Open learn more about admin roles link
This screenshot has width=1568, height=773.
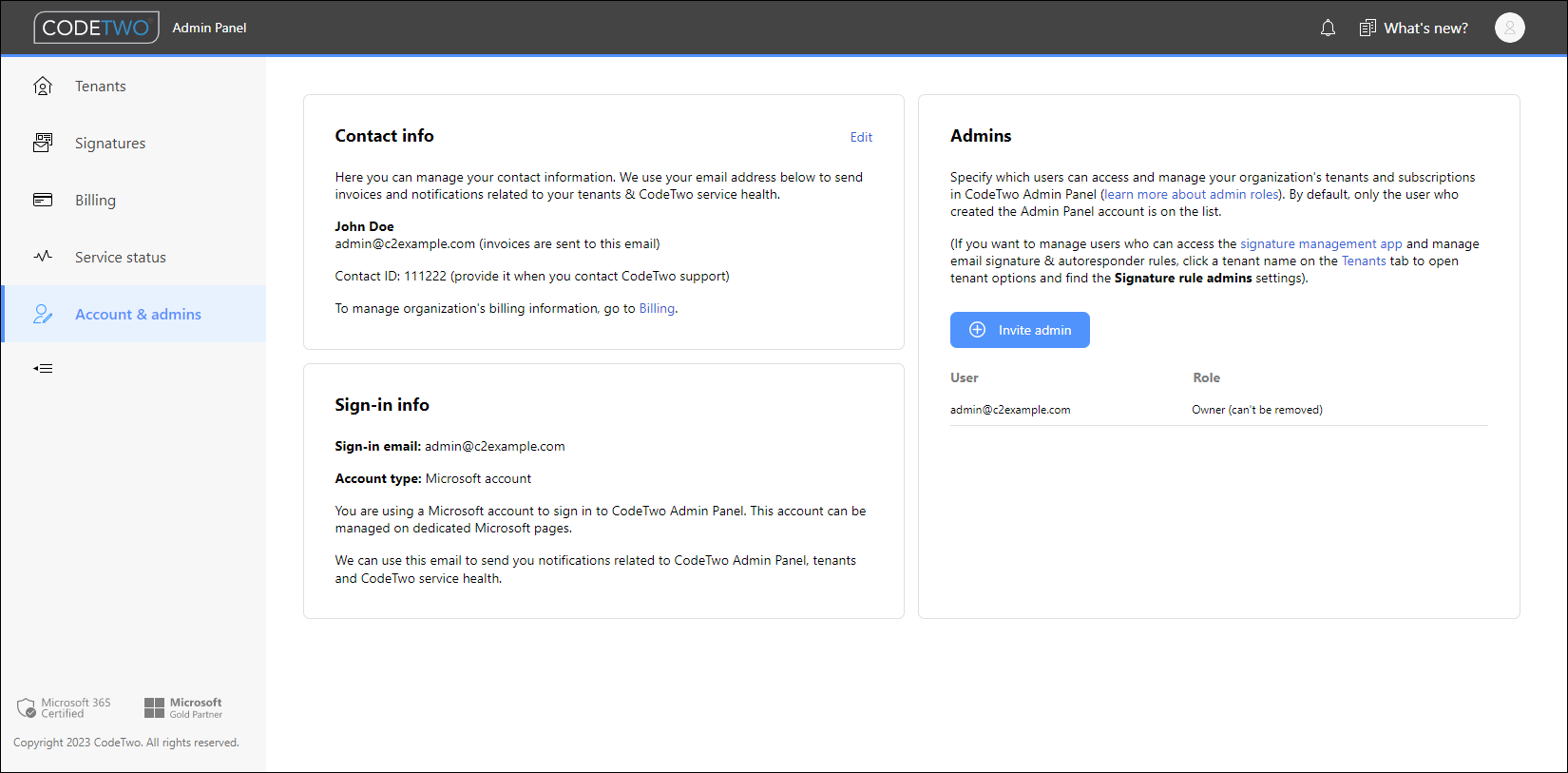(x=1192, y=194)
